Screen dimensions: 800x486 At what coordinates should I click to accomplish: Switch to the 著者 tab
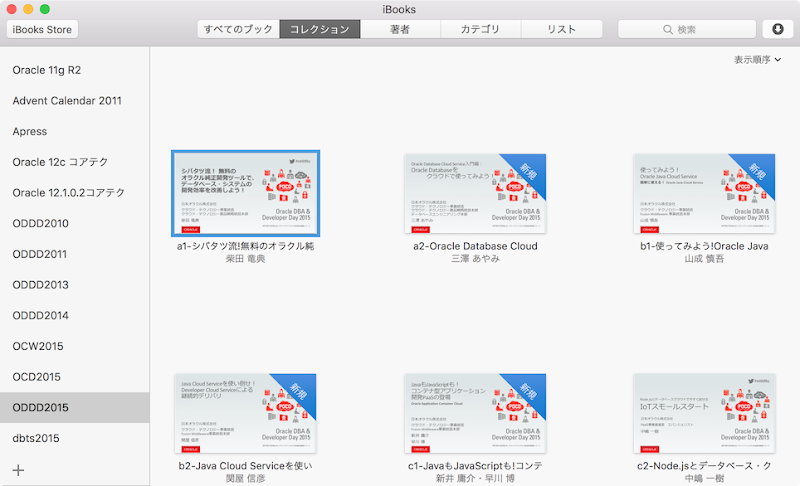pos(400,29)
